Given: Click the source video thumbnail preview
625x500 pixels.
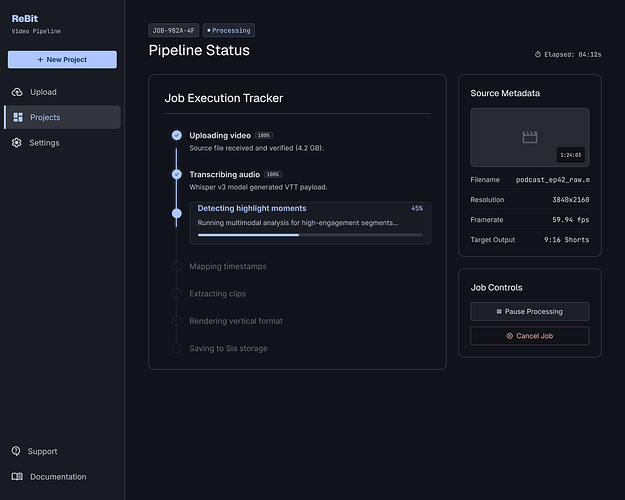Looking at the screenshot, I should click(x=530, y=137).
